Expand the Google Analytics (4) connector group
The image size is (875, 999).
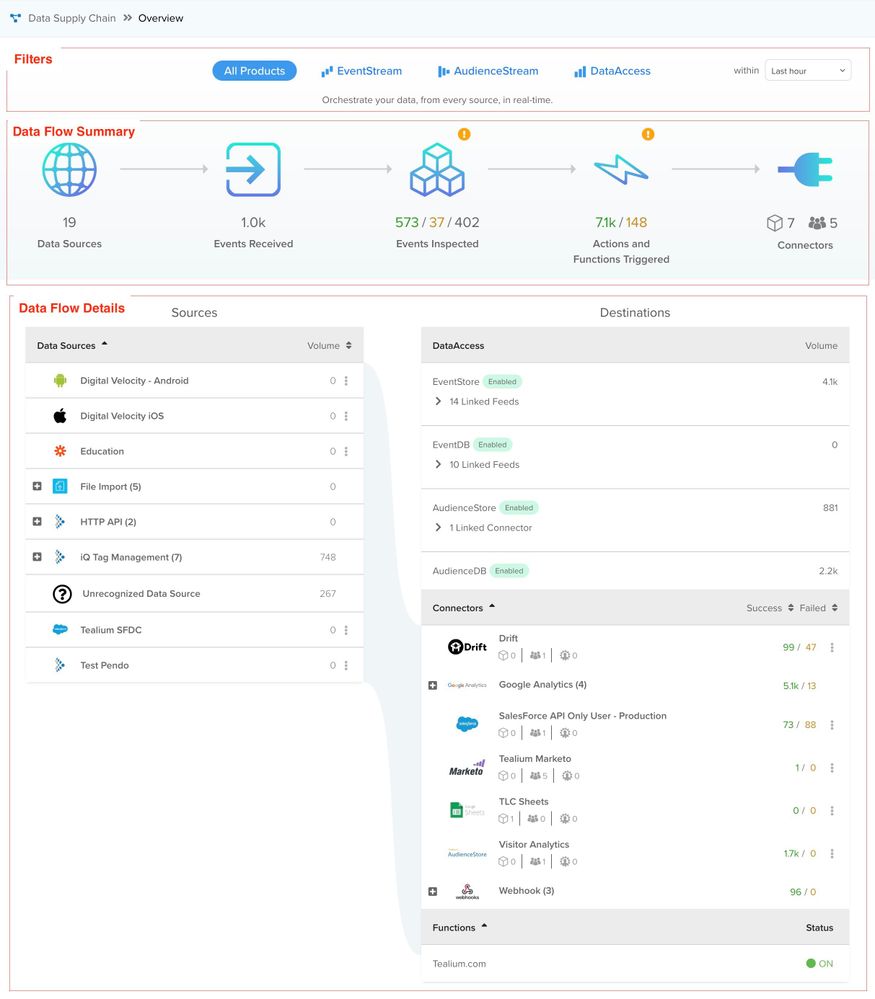tap(433, 686)
